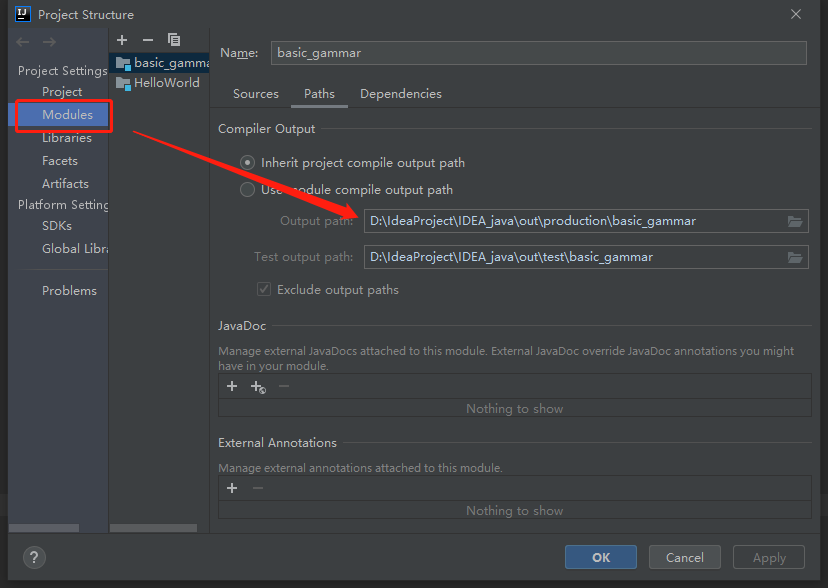
Task: Open Global Libraries platform settings
Action: 75,249
